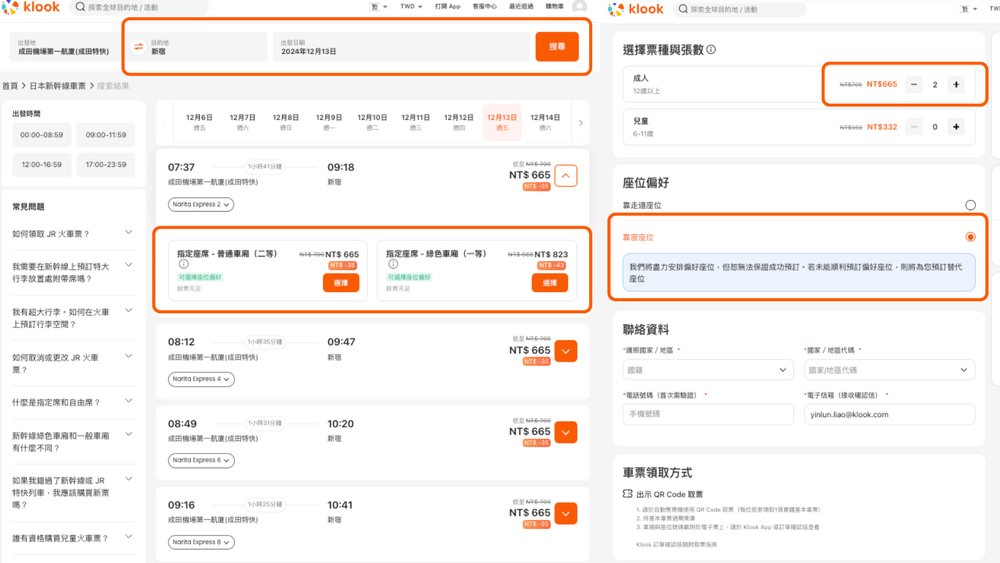
Task: Open the Narita Express 2 dropdown
Action: pos(201,205)
